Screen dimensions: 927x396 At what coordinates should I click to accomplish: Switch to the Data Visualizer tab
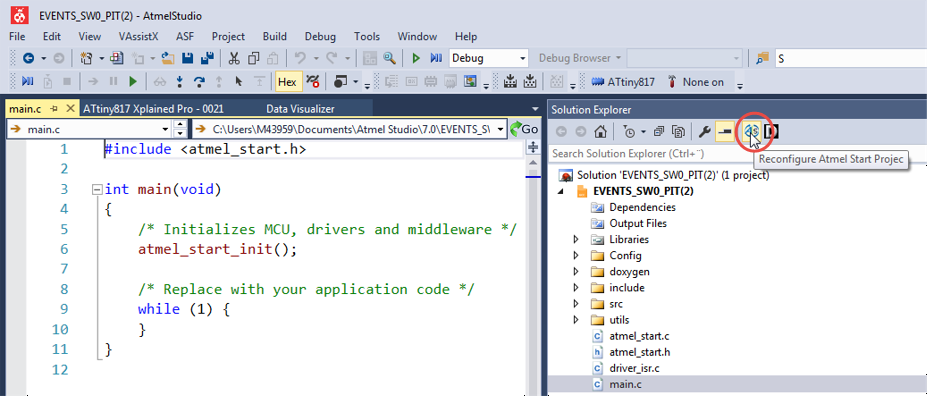point(300,109)
